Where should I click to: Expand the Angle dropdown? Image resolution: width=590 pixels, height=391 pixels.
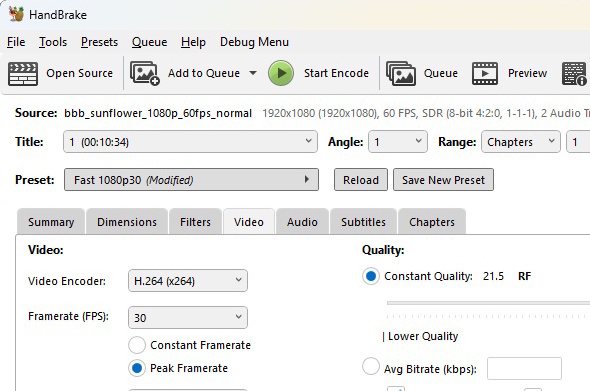[398, 142]
